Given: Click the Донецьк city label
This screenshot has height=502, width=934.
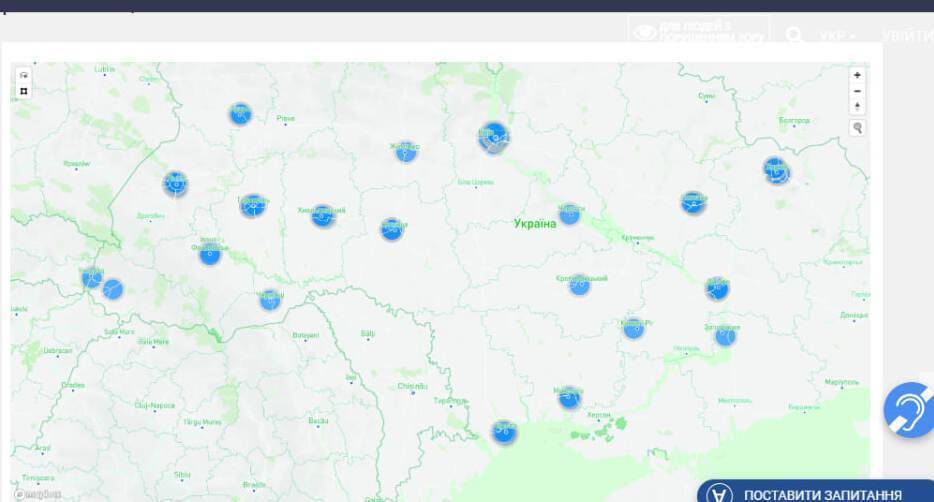Looking at the screenshot, I should point(854,315).
